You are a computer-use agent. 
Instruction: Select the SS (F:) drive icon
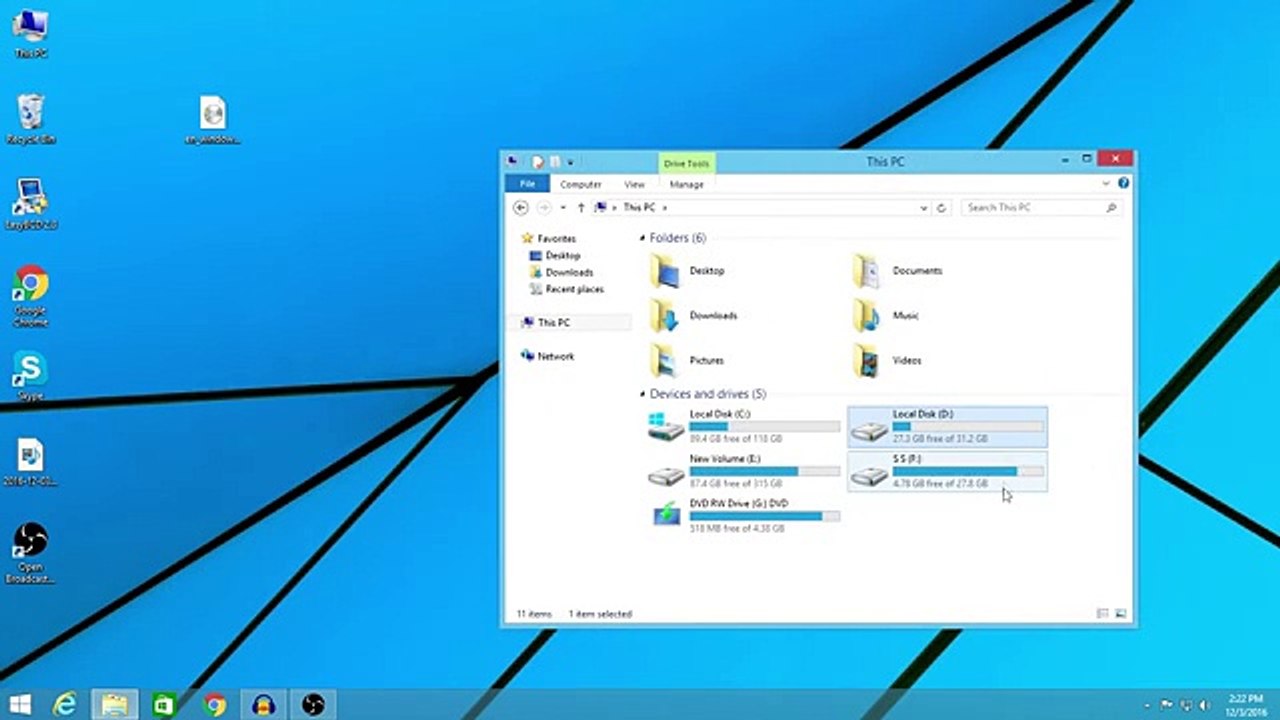pyautogui.click(x=869, y=474)
